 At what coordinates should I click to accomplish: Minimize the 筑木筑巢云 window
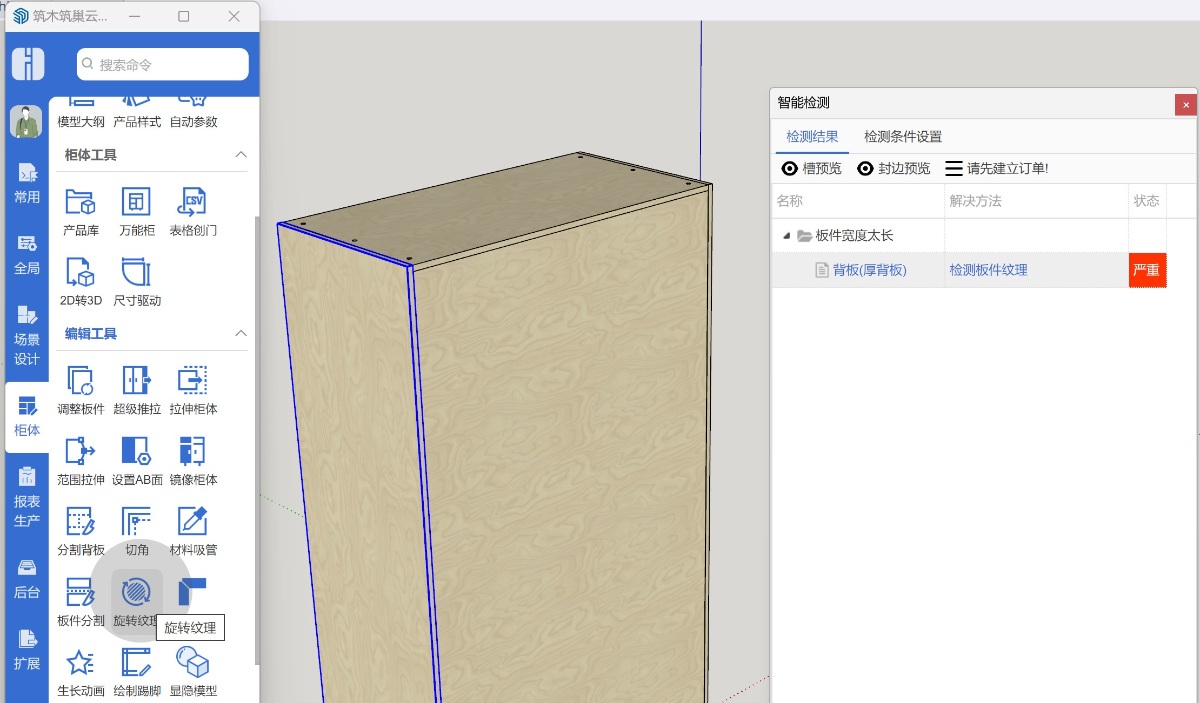[x=134, y=16]
